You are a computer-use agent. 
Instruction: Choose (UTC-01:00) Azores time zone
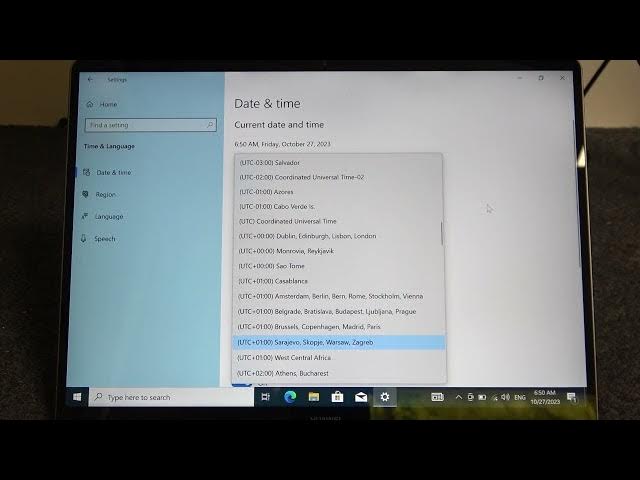339,192
